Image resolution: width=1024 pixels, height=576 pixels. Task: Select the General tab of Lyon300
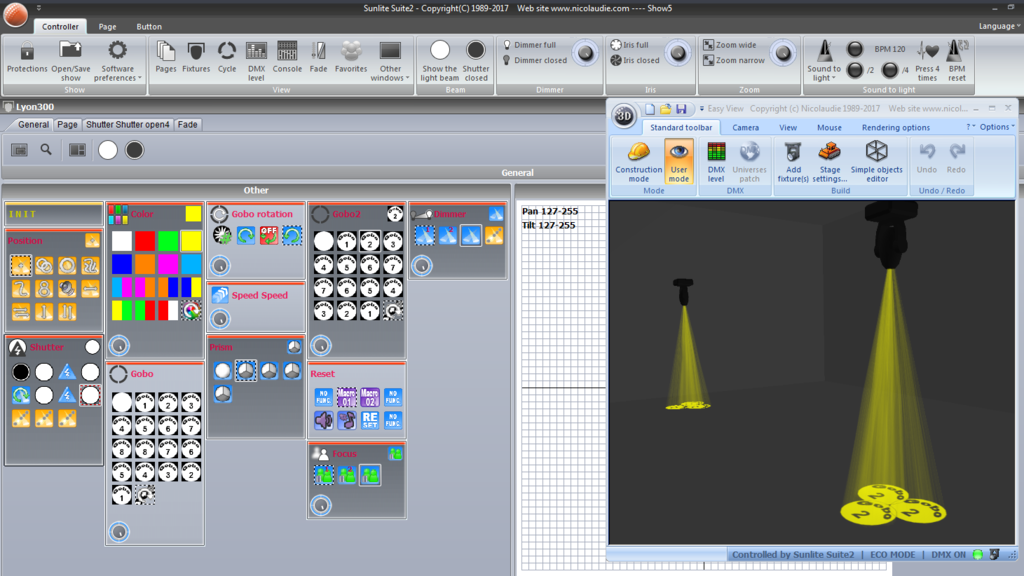(x=33, y=124)
